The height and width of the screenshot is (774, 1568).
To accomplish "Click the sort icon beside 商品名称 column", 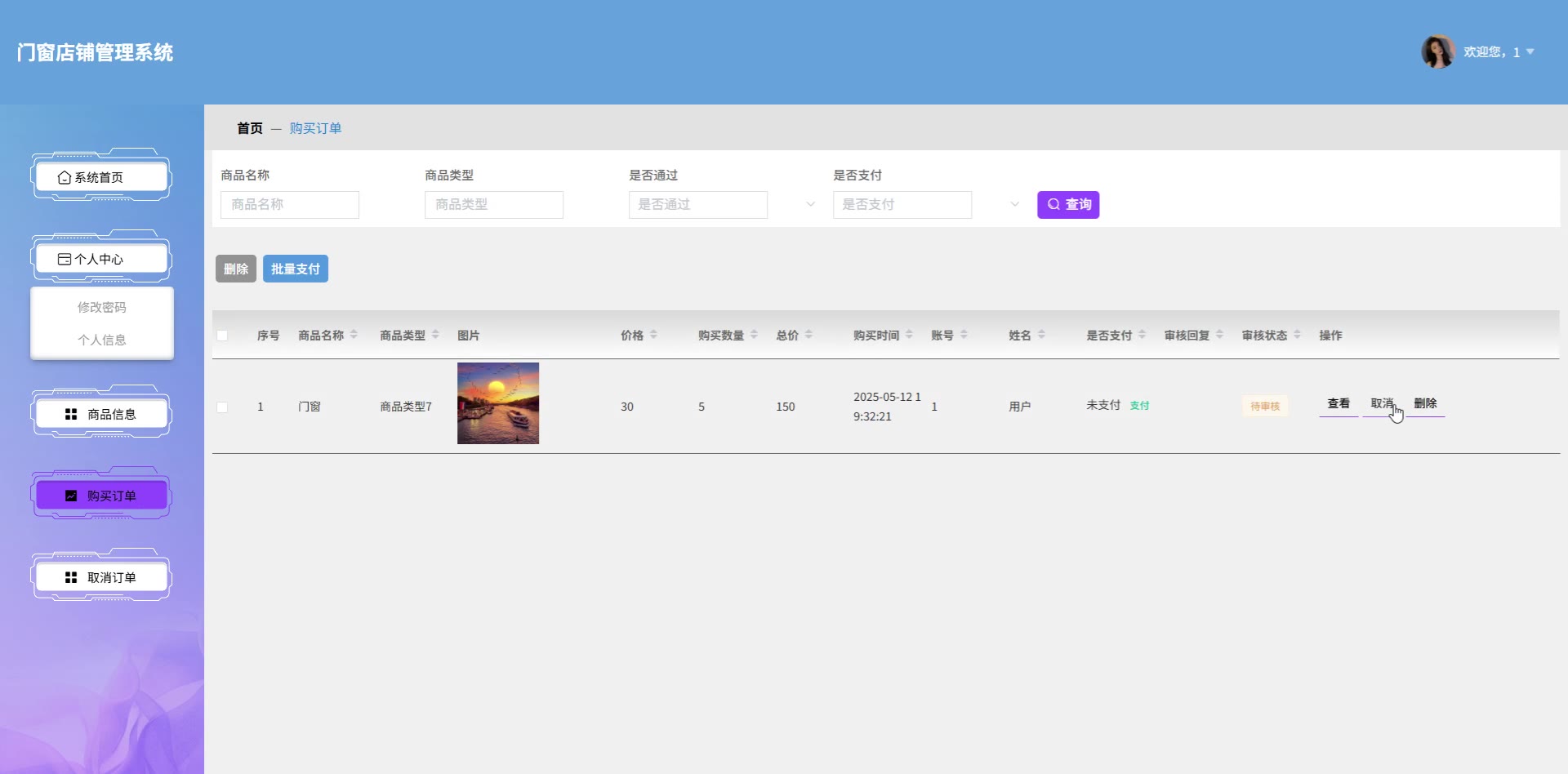I will point(354,335).
